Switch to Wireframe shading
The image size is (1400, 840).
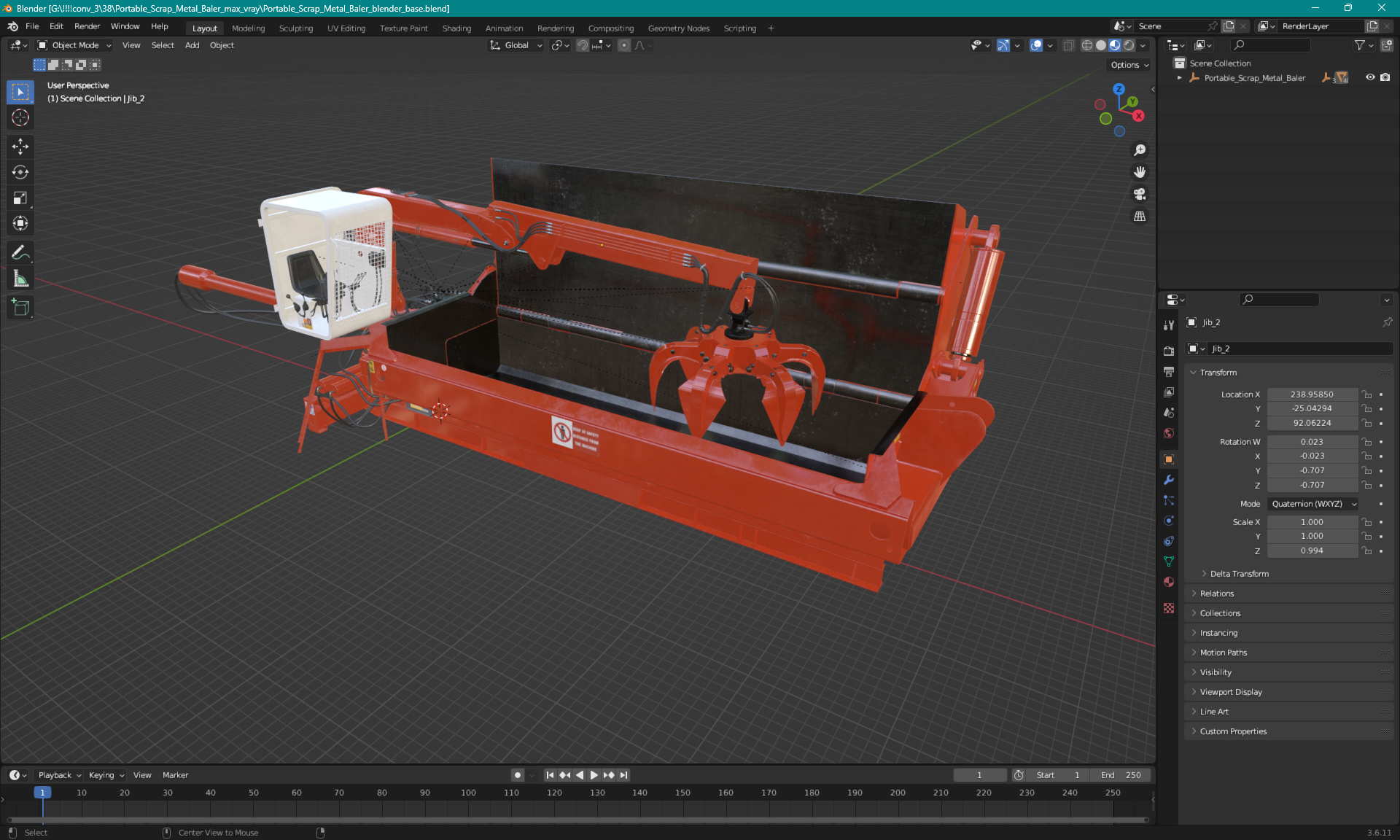(x=1087, y=45)
